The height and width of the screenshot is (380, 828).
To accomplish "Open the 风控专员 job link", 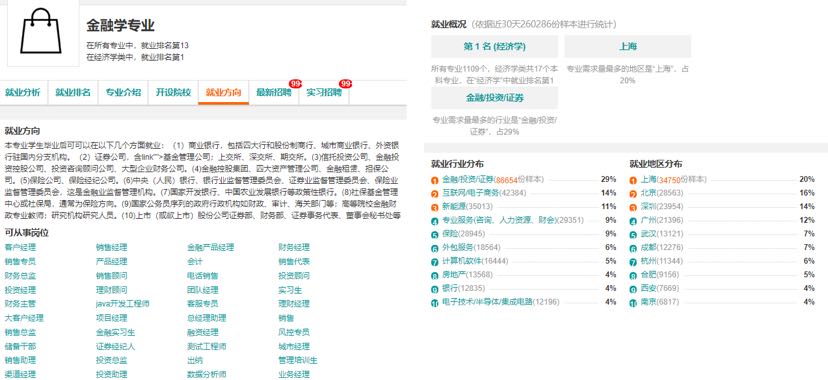I will coord(294,332).
